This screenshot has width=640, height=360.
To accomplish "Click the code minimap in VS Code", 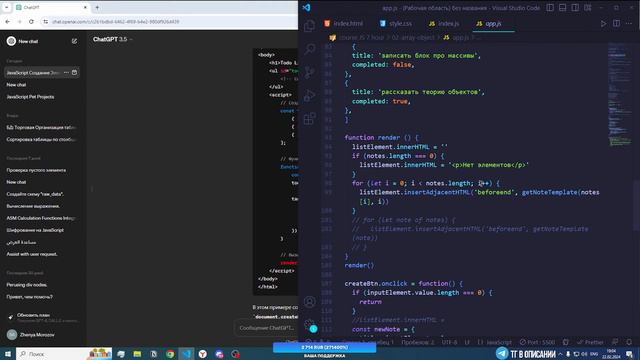I will click(620, 94).
